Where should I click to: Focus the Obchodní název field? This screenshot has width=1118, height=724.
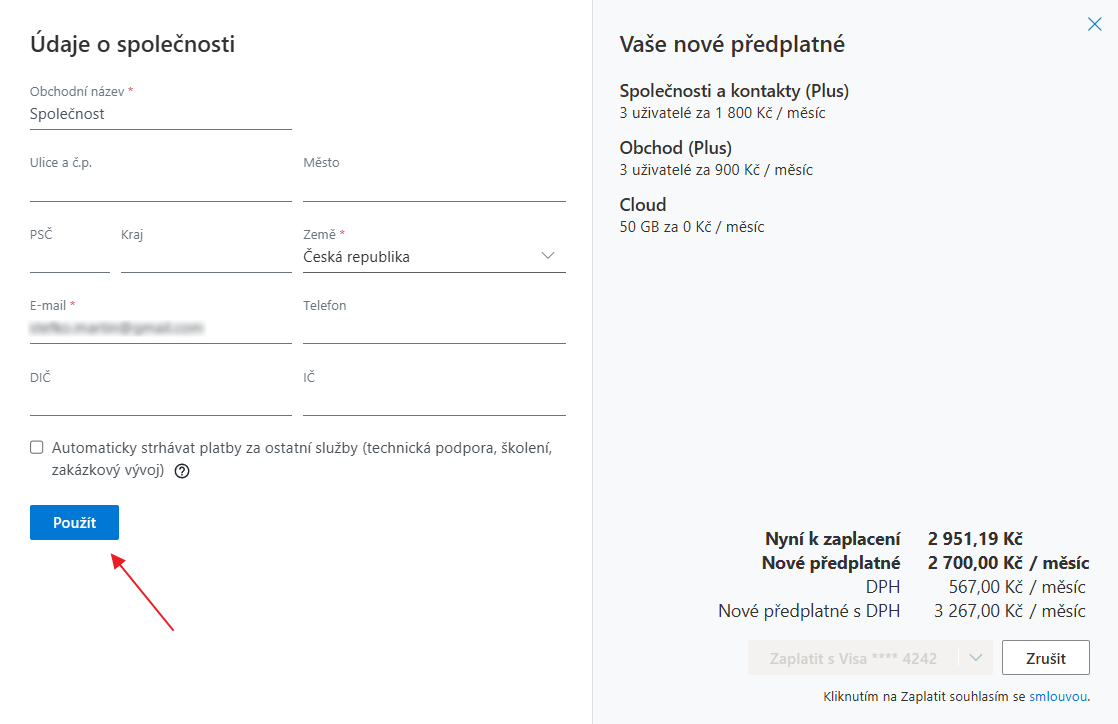160,114
